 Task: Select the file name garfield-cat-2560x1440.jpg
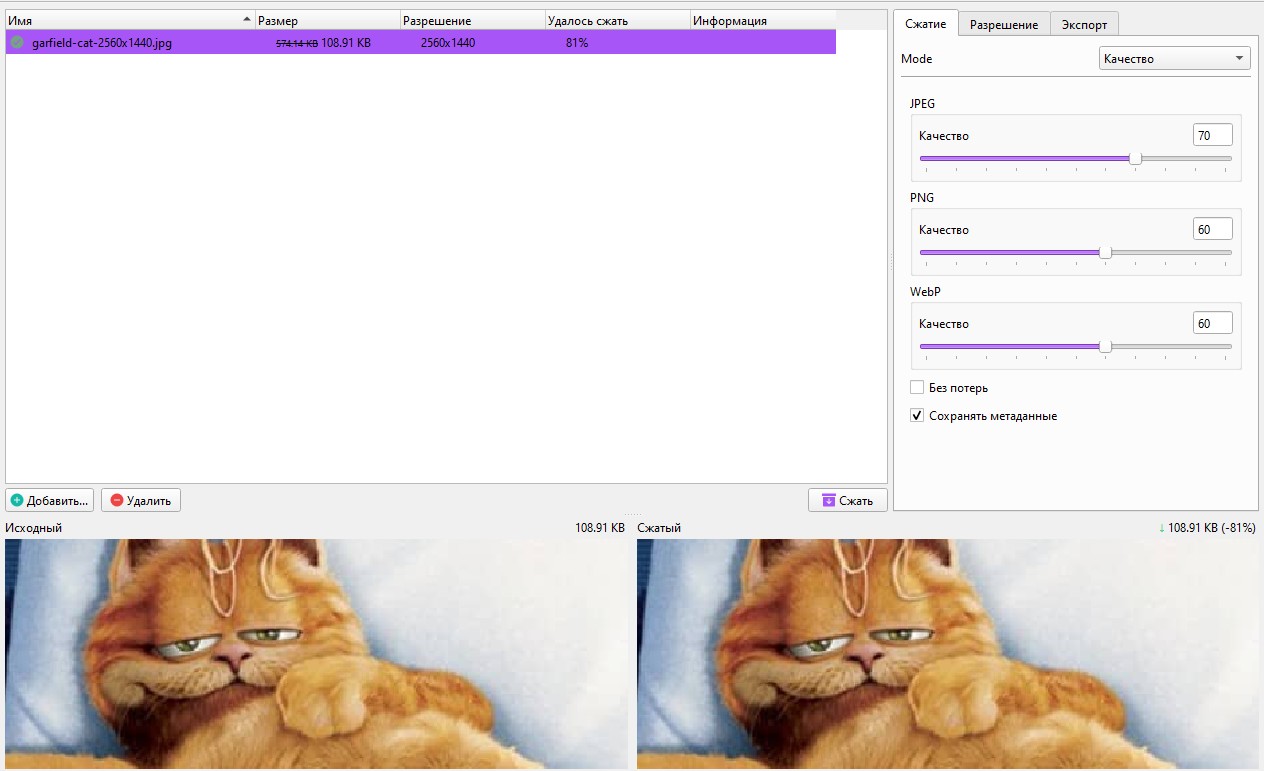click(102, 43)
